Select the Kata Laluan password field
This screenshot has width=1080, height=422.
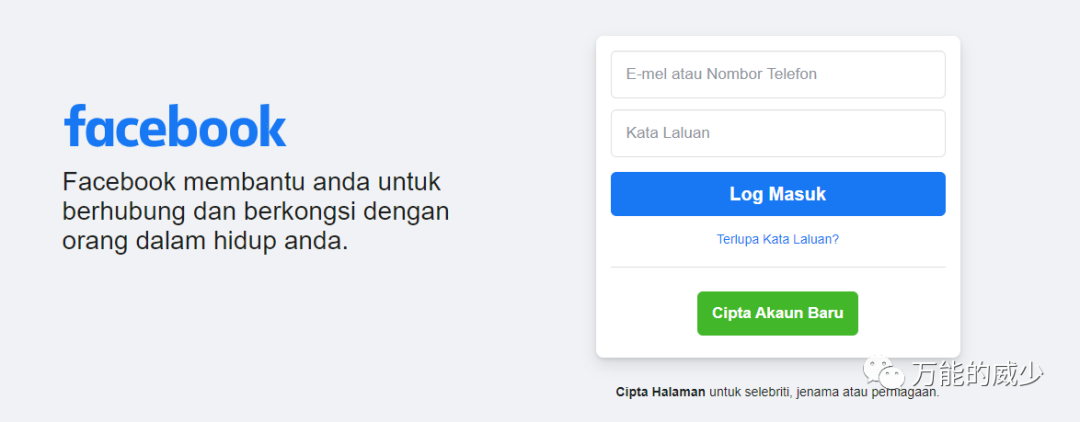[778, 133]
